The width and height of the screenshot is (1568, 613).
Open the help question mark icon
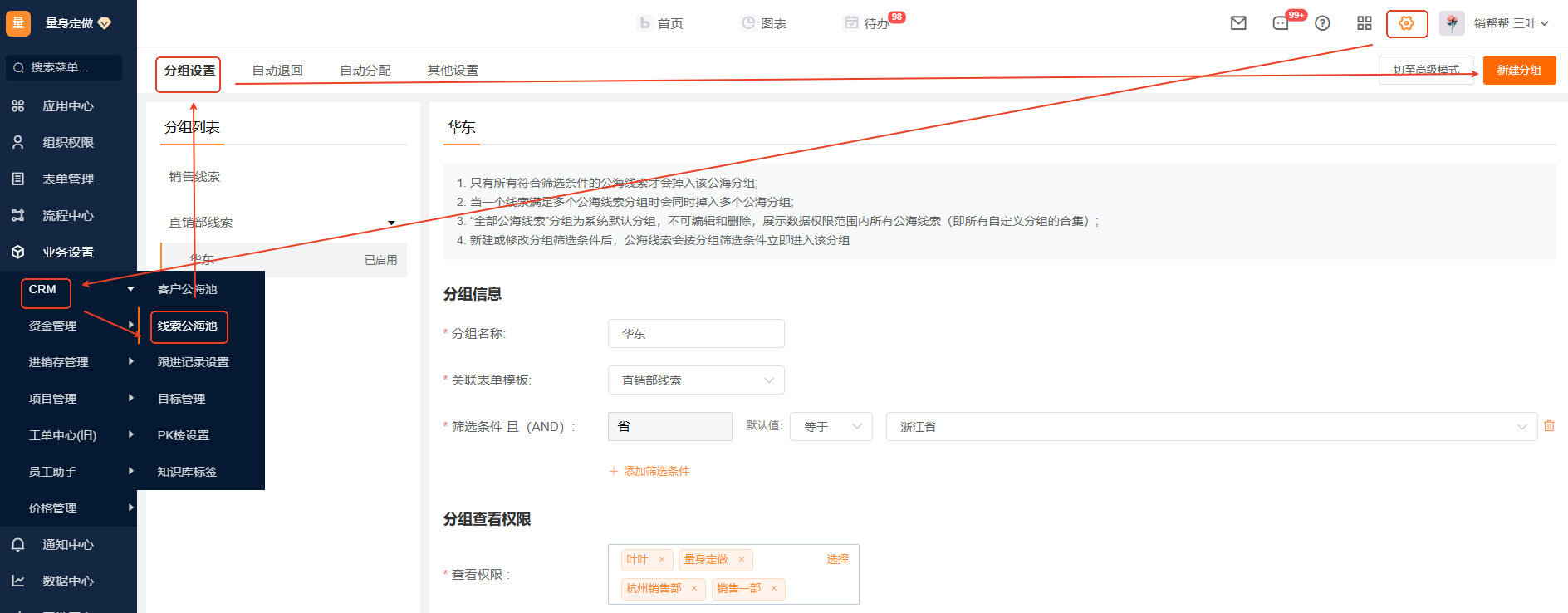(x=1323, y=23)
